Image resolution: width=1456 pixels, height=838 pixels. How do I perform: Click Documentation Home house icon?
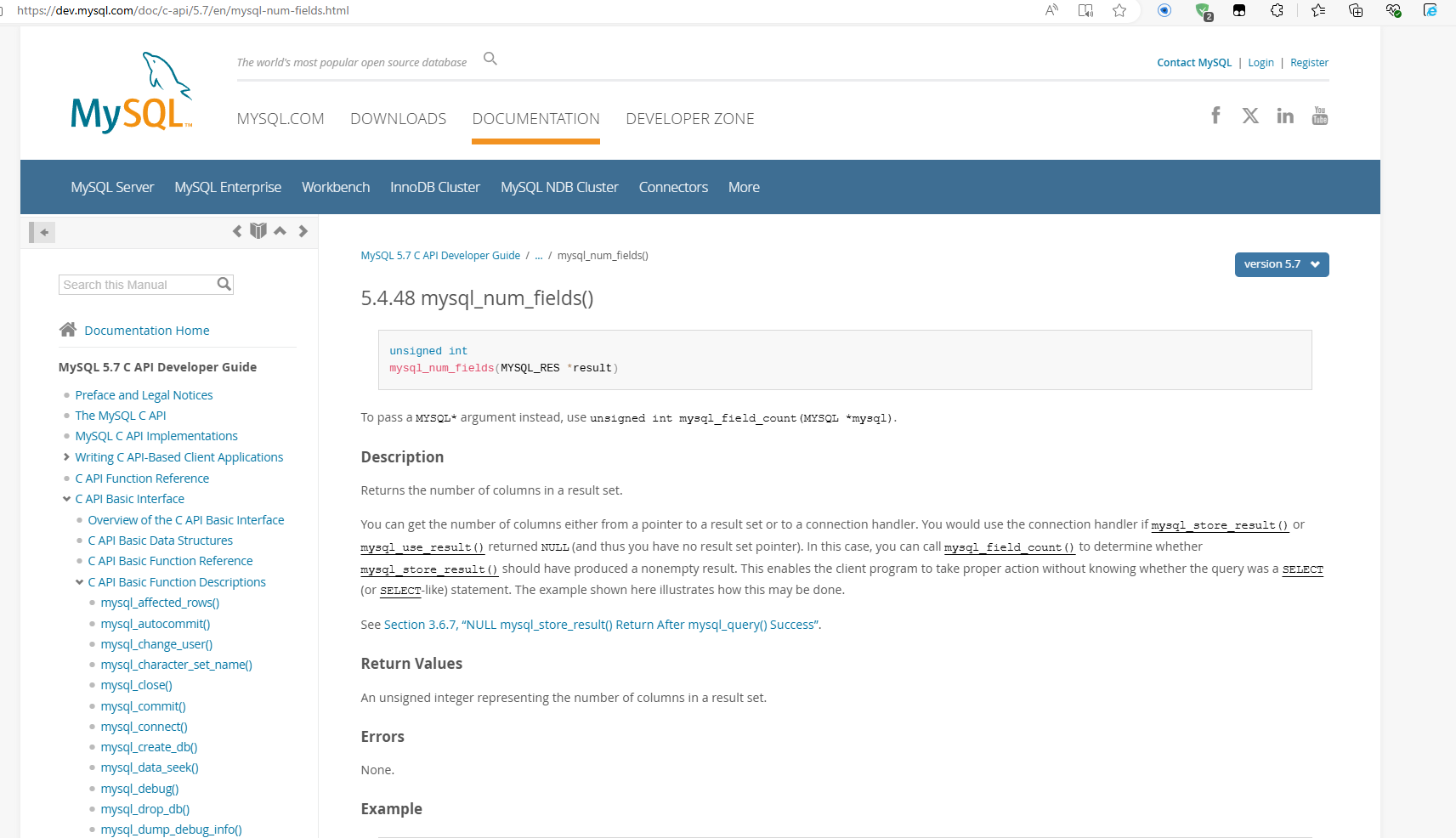68,330
